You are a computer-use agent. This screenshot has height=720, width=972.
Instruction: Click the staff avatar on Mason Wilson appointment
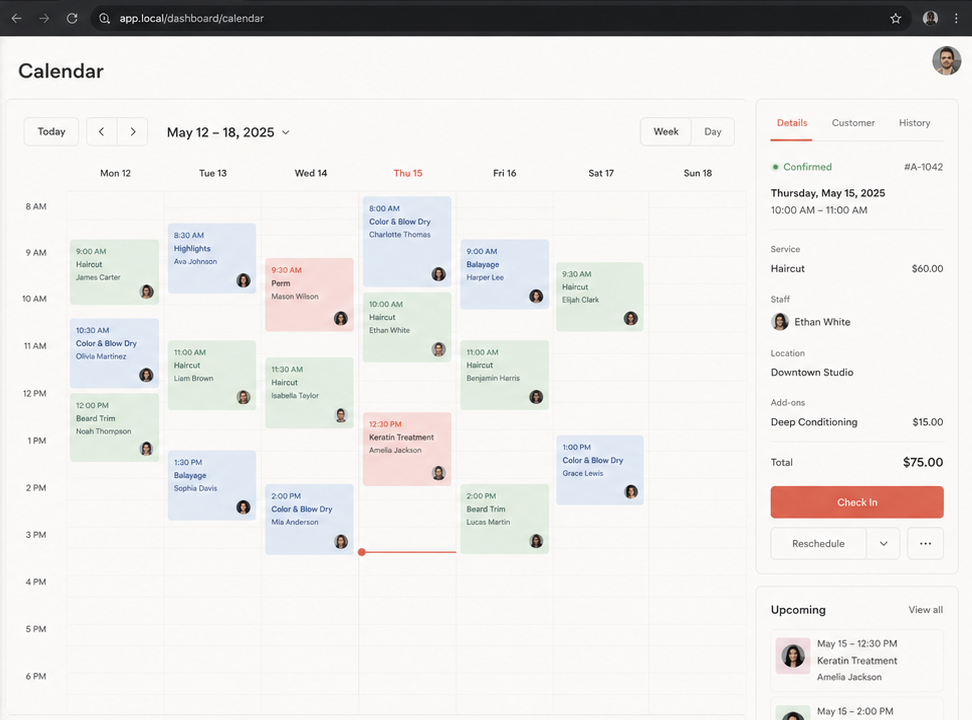click(x=341, y=318)
